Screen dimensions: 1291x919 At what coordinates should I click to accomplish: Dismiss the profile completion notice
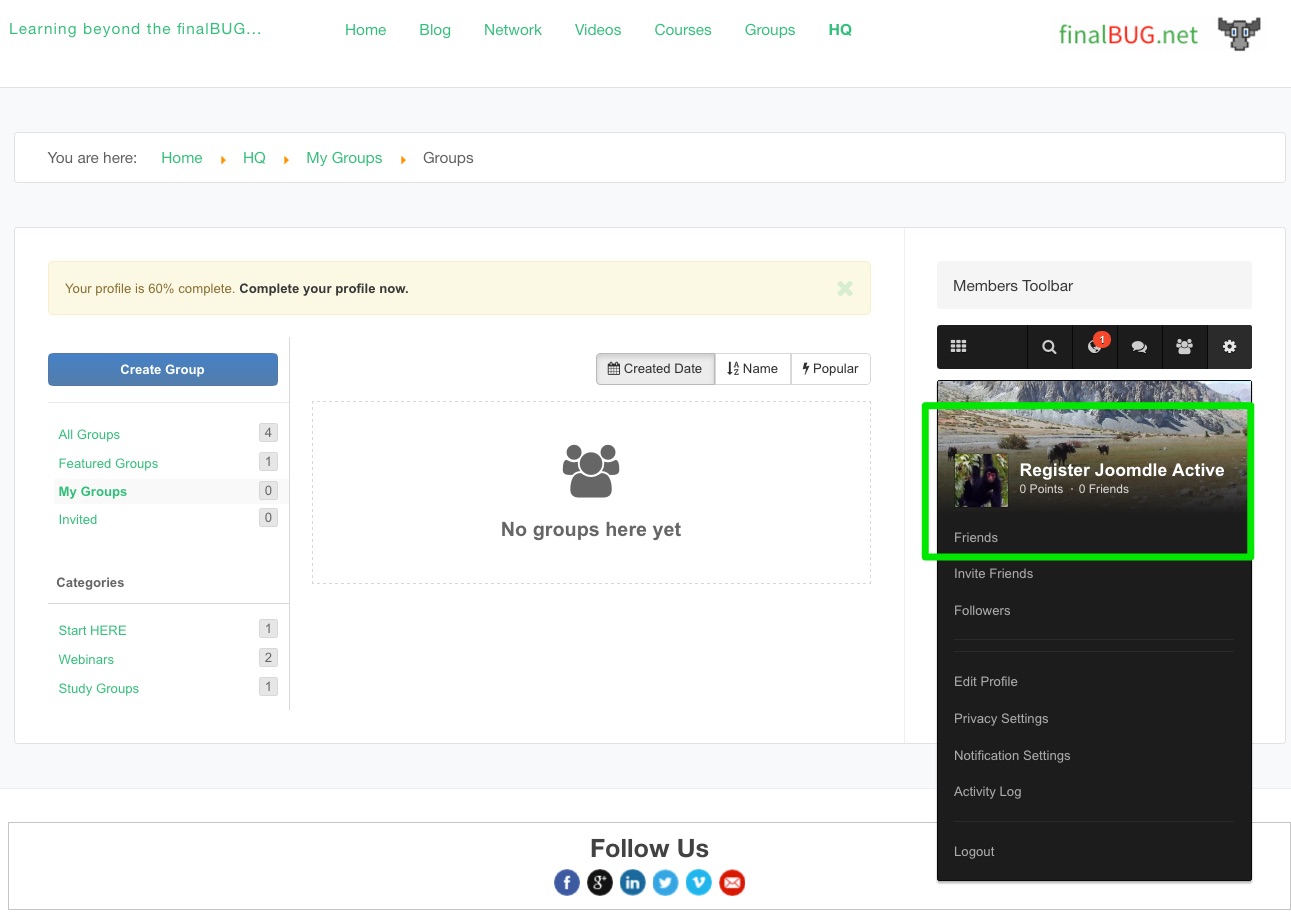tap(845, 289)
